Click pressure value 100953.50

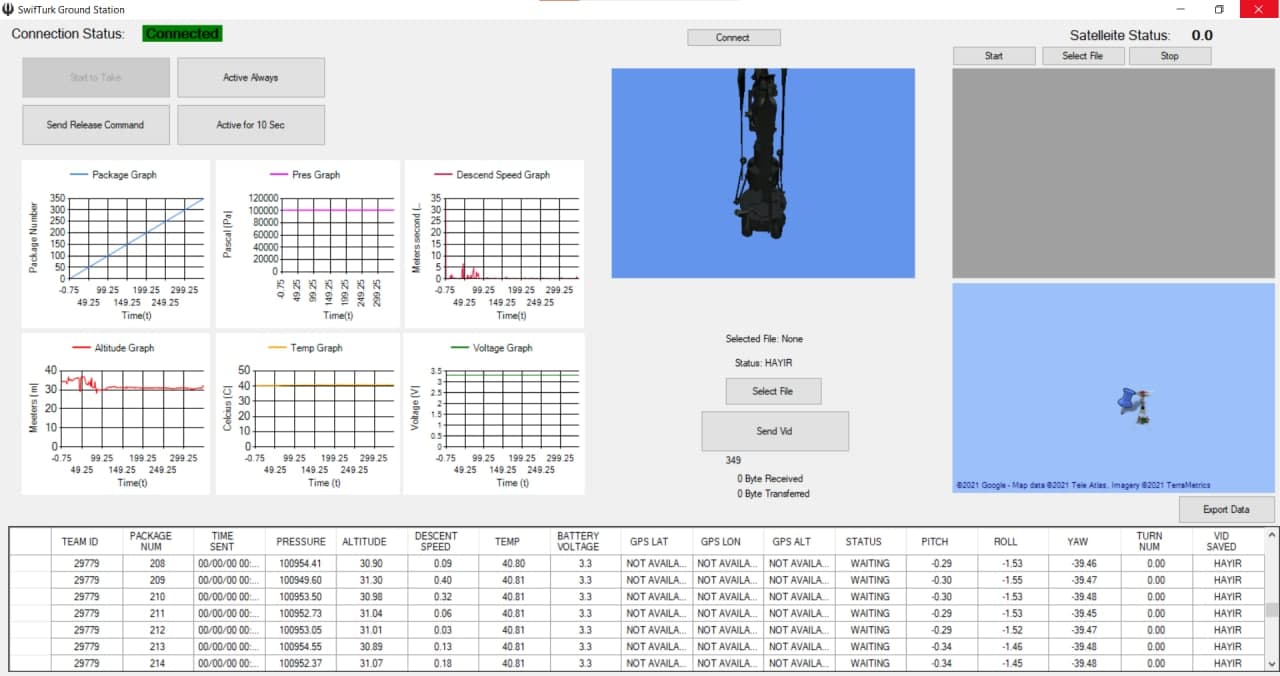pos(301,597)
